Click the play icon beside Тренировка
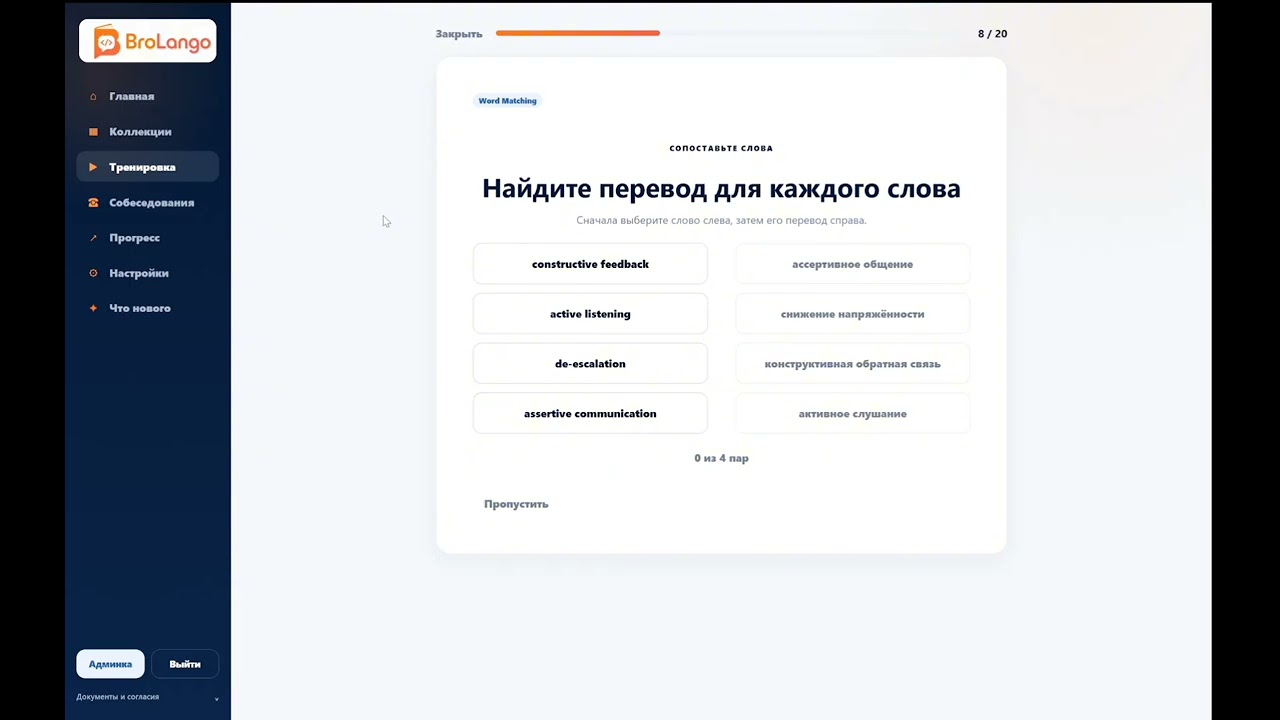This screenshot has width=1280, height=720. tap(93, 167)
